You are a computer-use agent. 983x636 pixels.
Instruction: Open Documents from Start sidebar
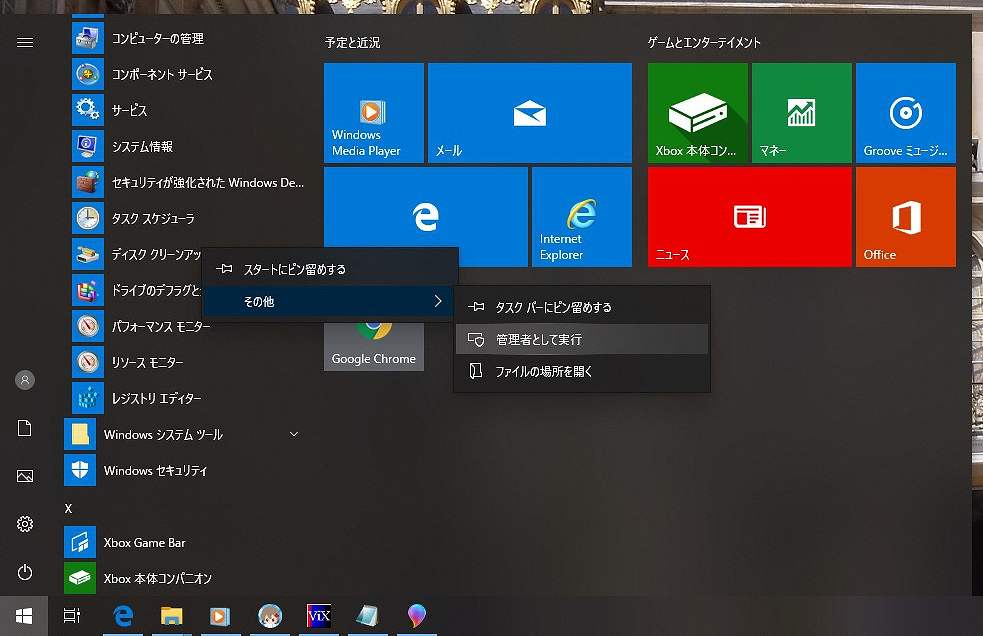tap(25, 428)
